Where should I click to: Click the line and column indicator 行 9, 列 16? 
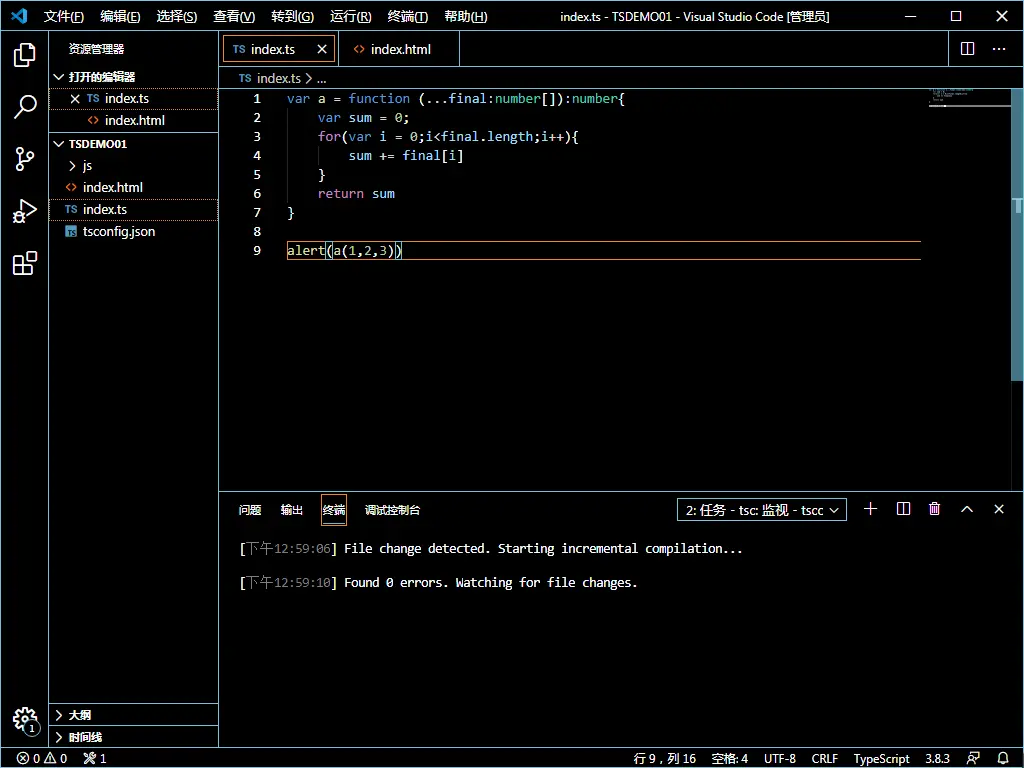664,758
